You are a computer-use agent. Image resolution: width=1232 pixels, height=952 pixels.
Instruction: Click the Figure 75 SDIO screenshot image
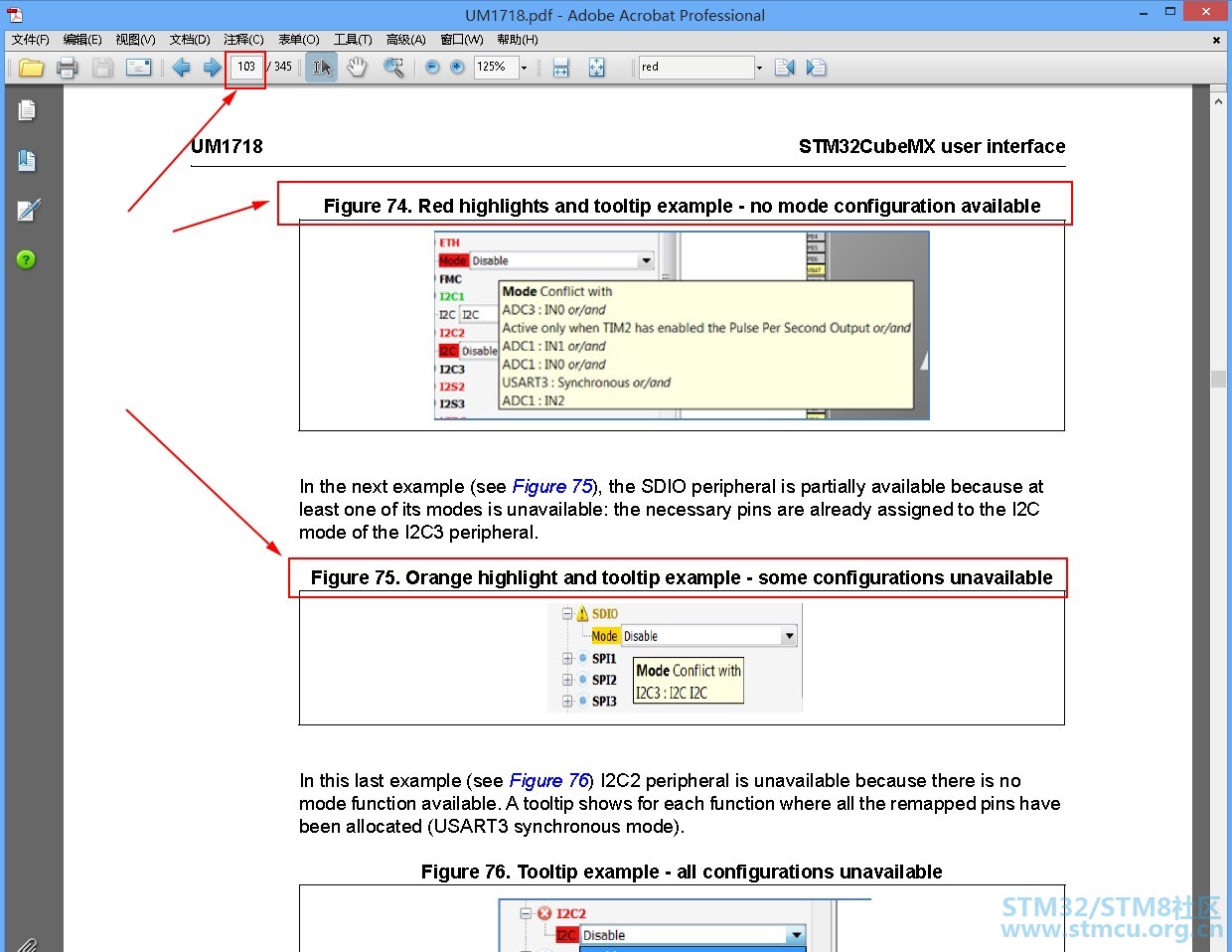675,658
